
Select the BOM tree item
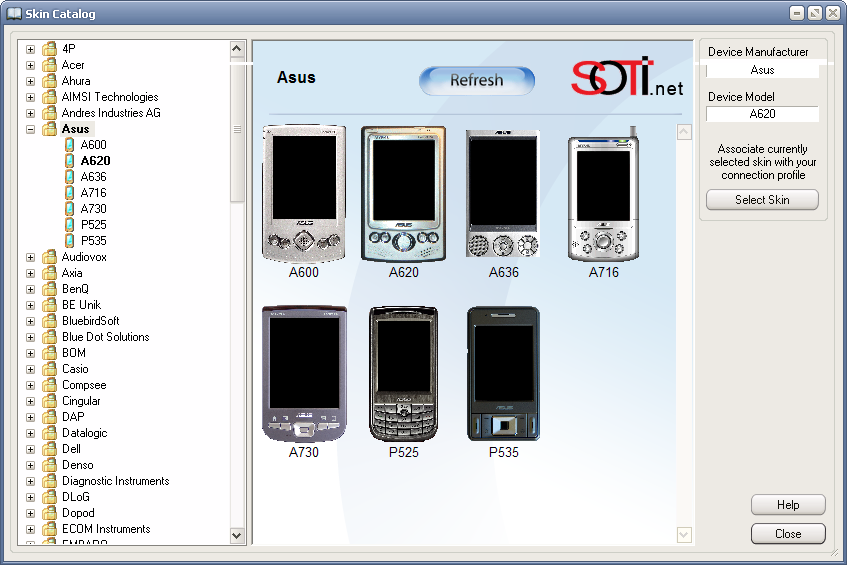pyautogui.click(x=74, y=353)
